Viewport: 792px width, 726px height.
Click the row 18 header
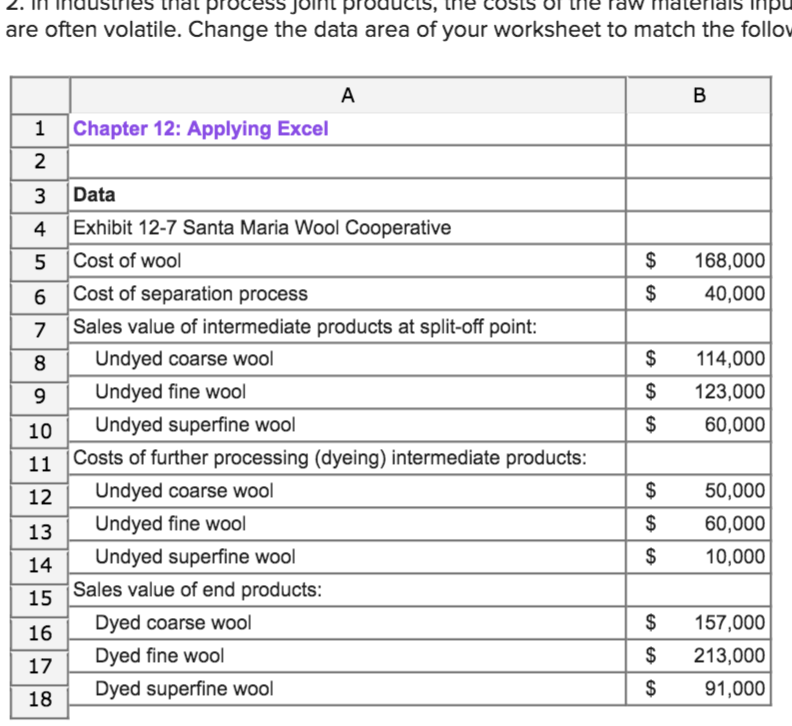(x=39, y=701)
